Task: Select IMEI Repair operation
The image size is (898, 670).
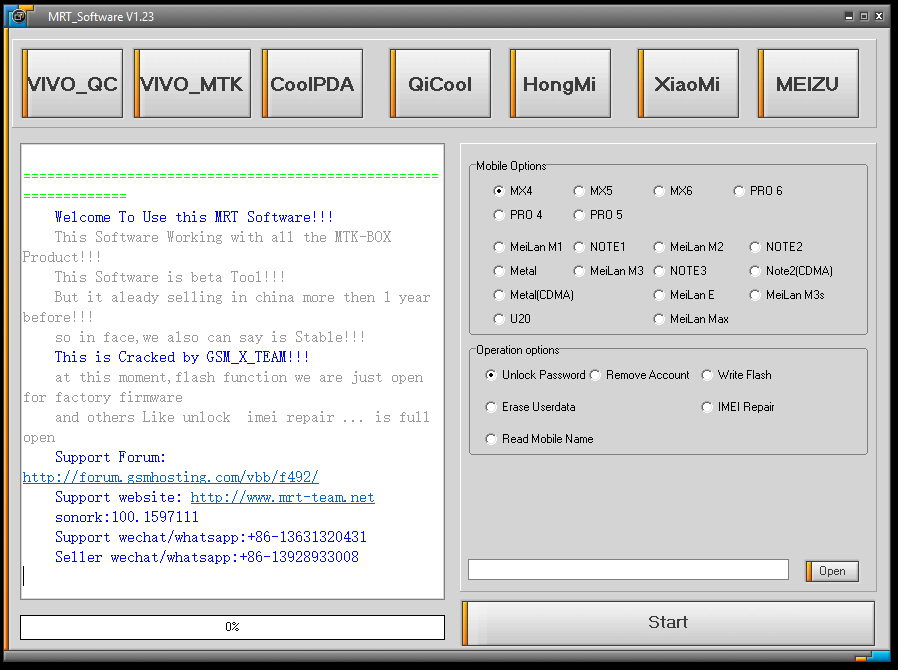Action: 738,407
